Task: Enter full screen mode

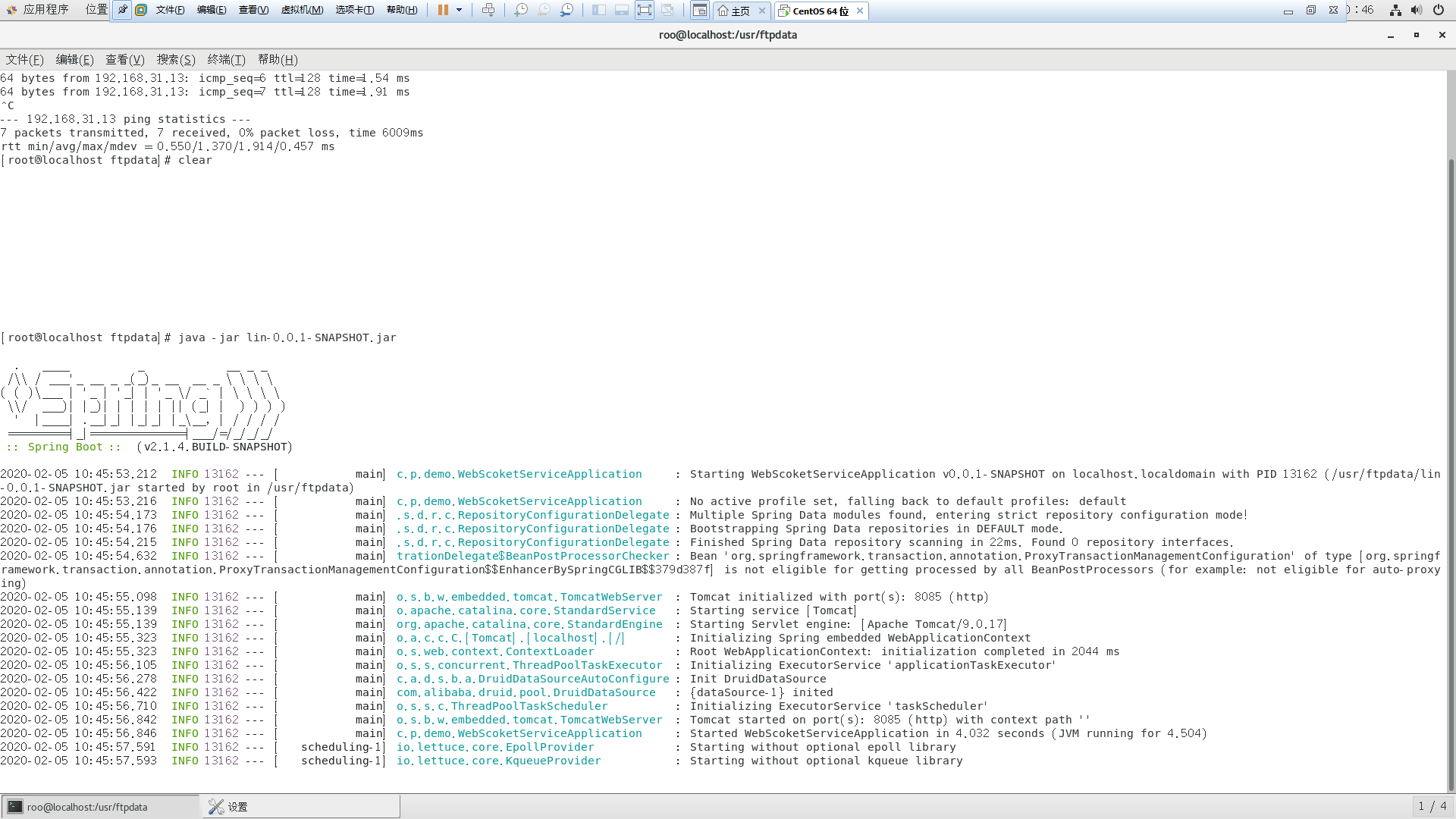Action: point(645,10)
